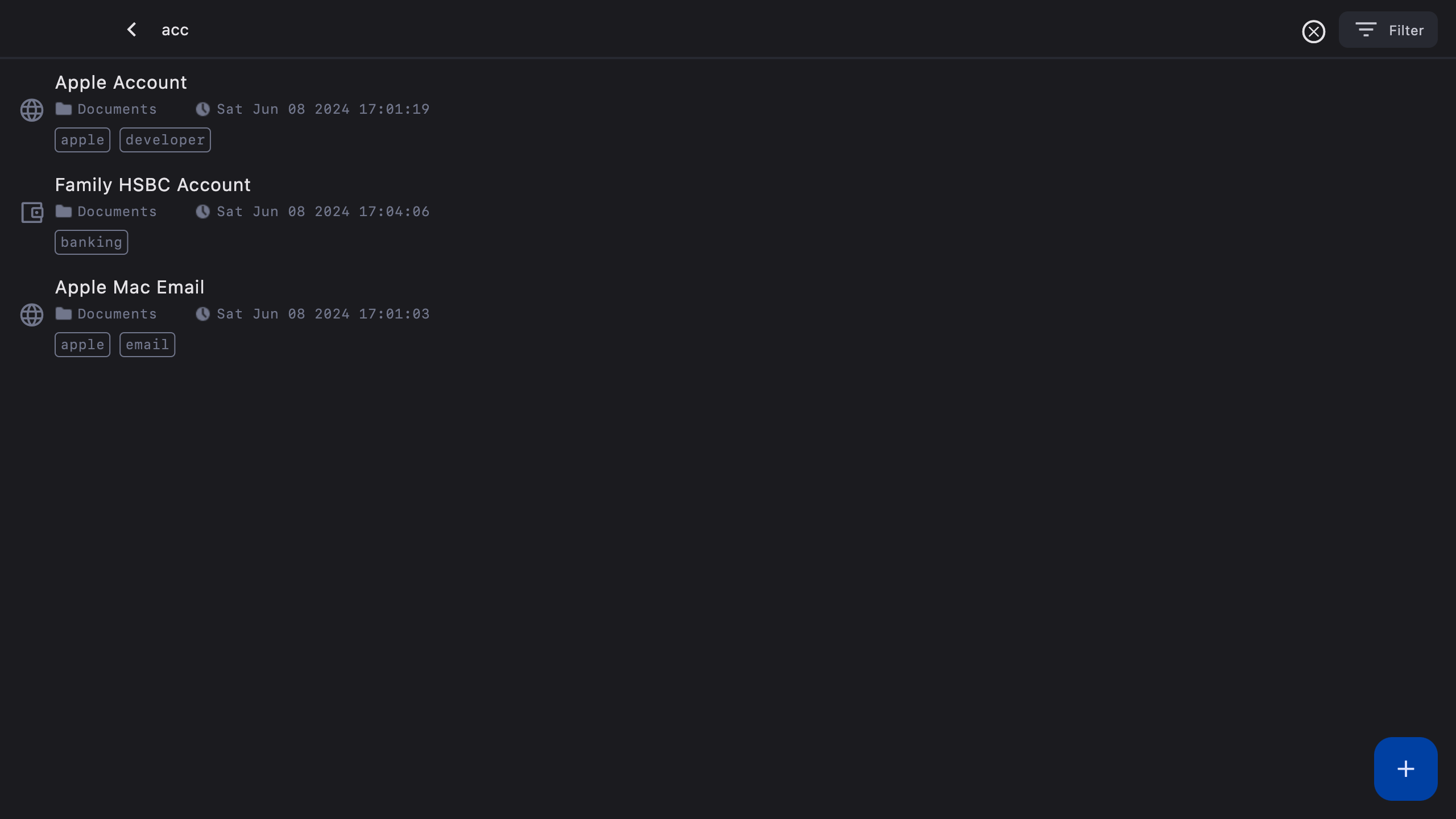This screenshot has width=1456, height=819.
Task: Click apple tag under Apple Mac Email
Action: 82,345
